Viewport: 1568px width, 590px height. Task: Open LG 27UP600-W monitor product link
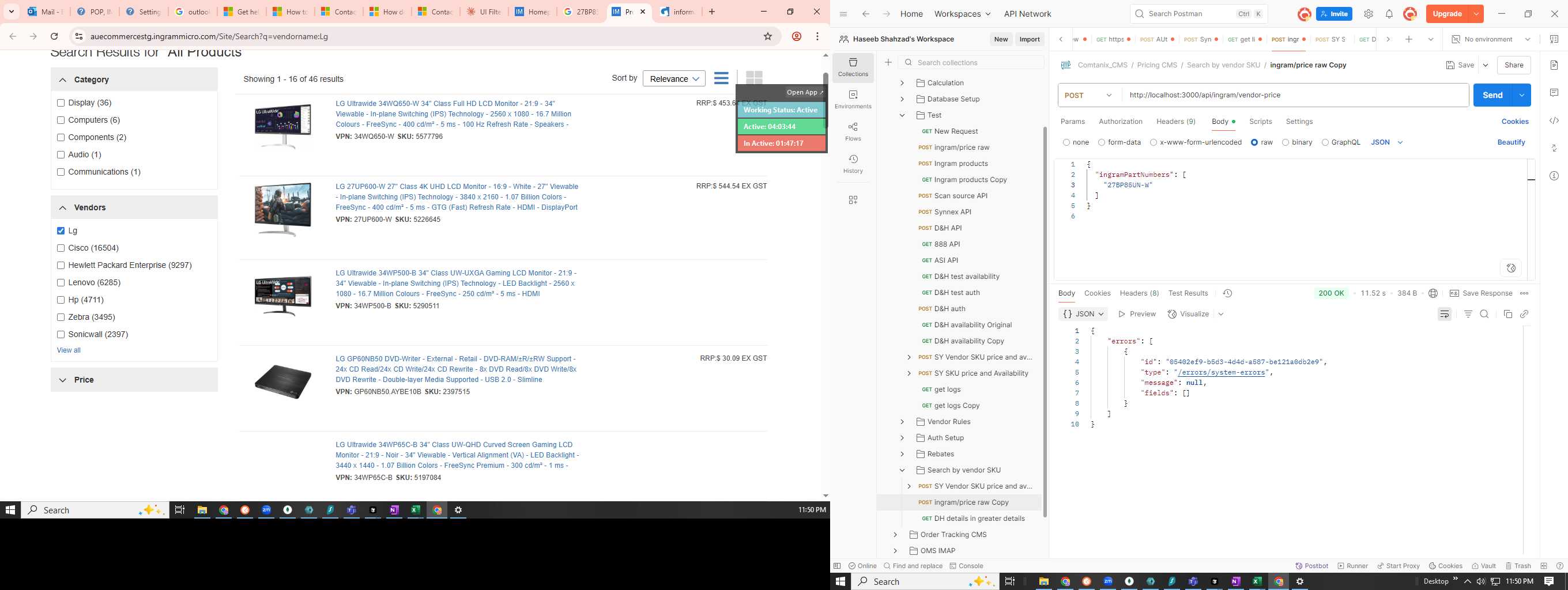(457, 197)
